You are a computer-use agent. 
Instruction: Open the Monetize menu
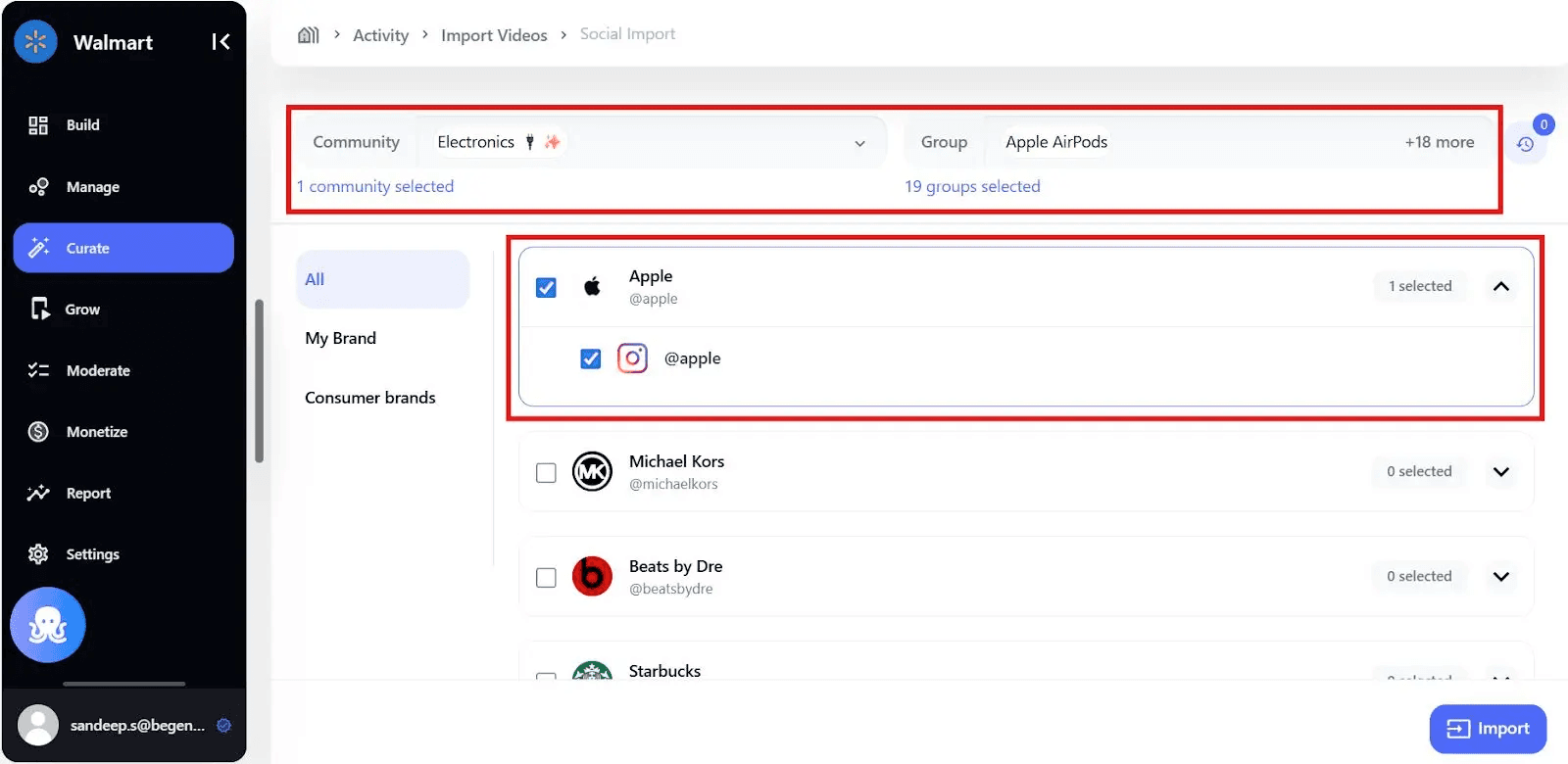pyautogui.click(x=123, y=432)
